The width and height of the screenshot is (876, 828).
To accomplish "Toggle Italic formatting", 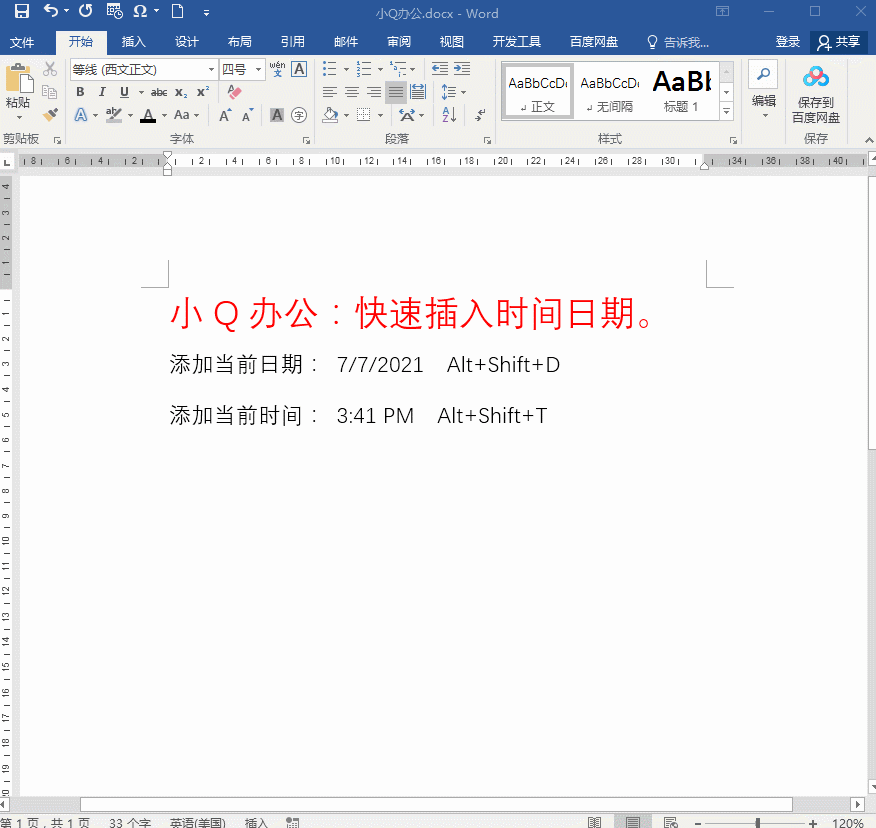I will click(x=102, y=92).
